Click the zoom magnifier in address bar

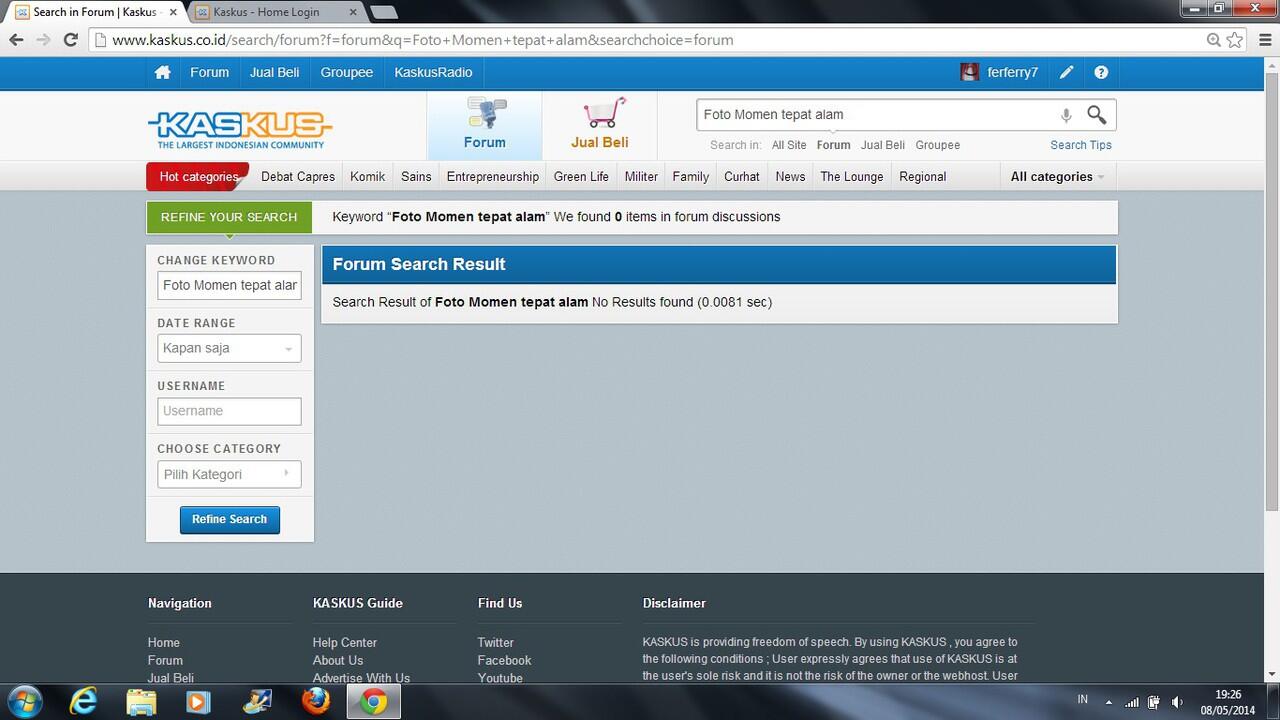1214,40
